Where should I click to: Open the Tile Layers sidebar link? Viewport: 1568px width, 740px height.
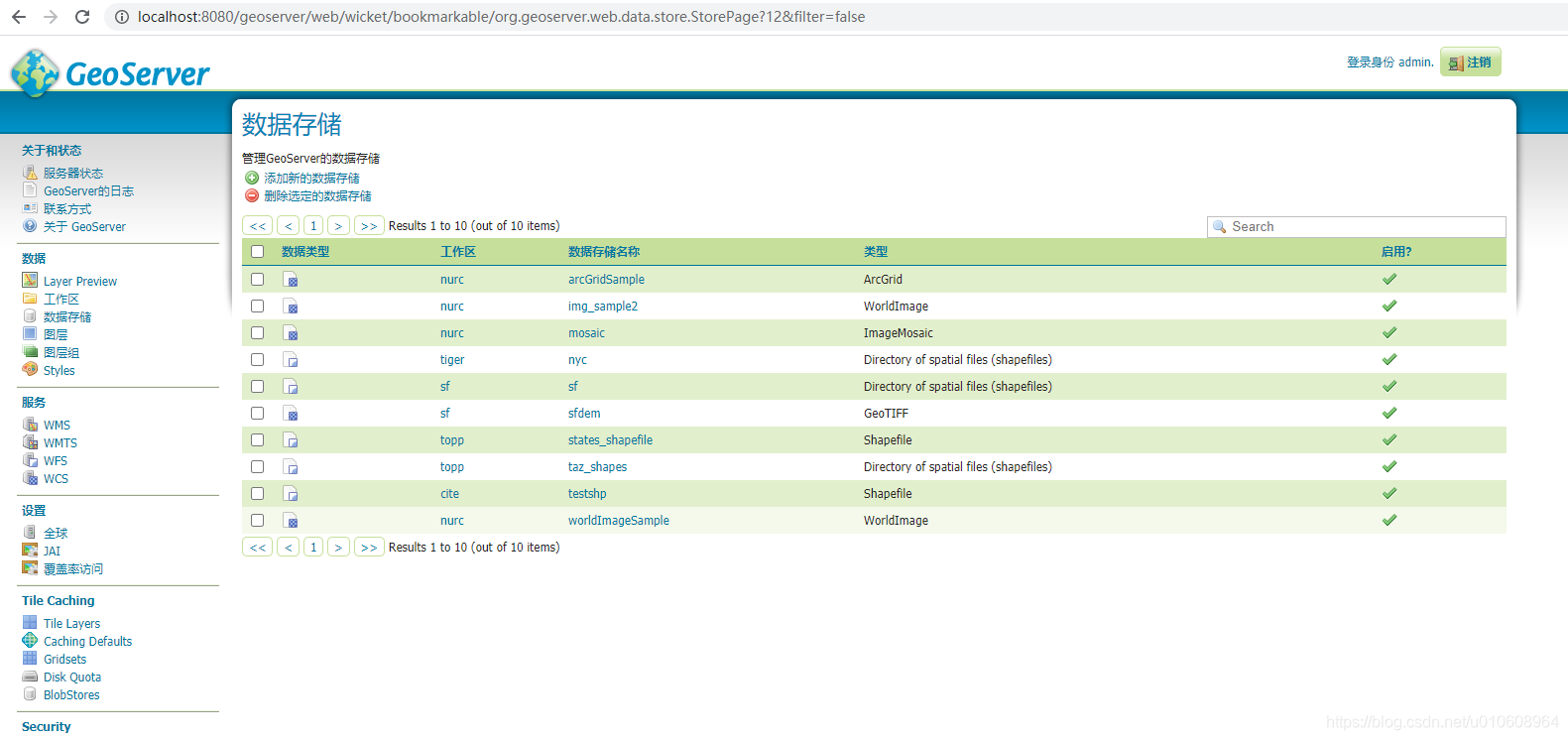click(x=71, y=624)
